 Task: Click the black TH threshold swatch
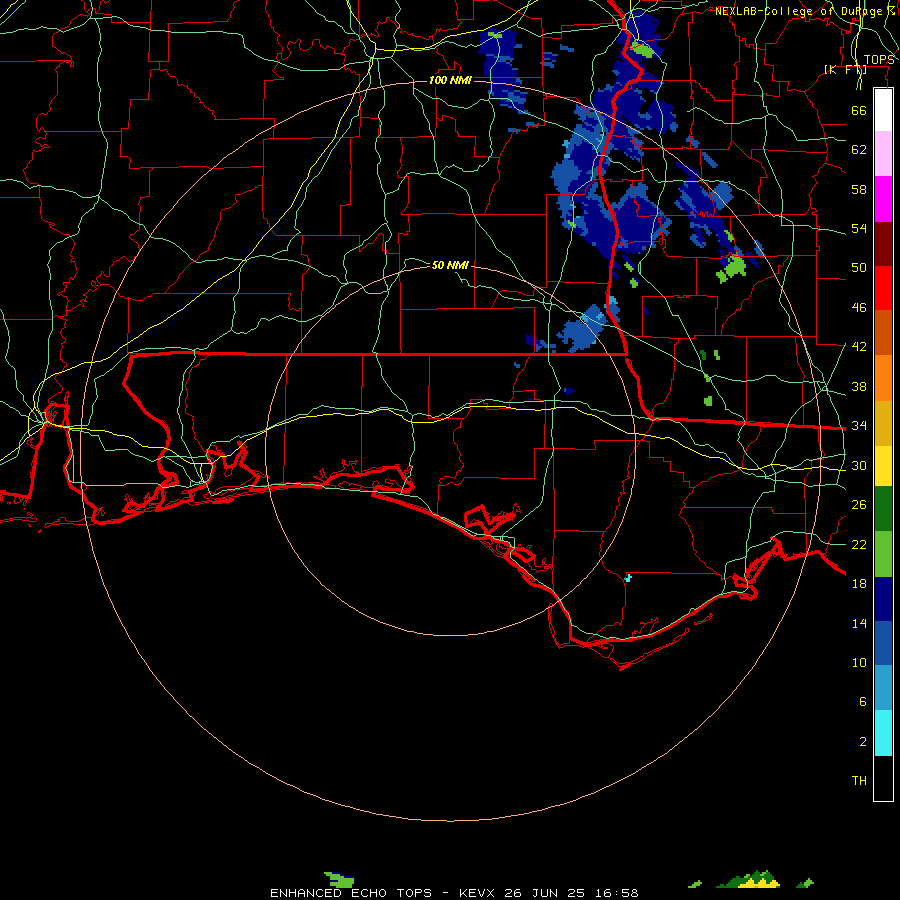[x=883, y=778]
